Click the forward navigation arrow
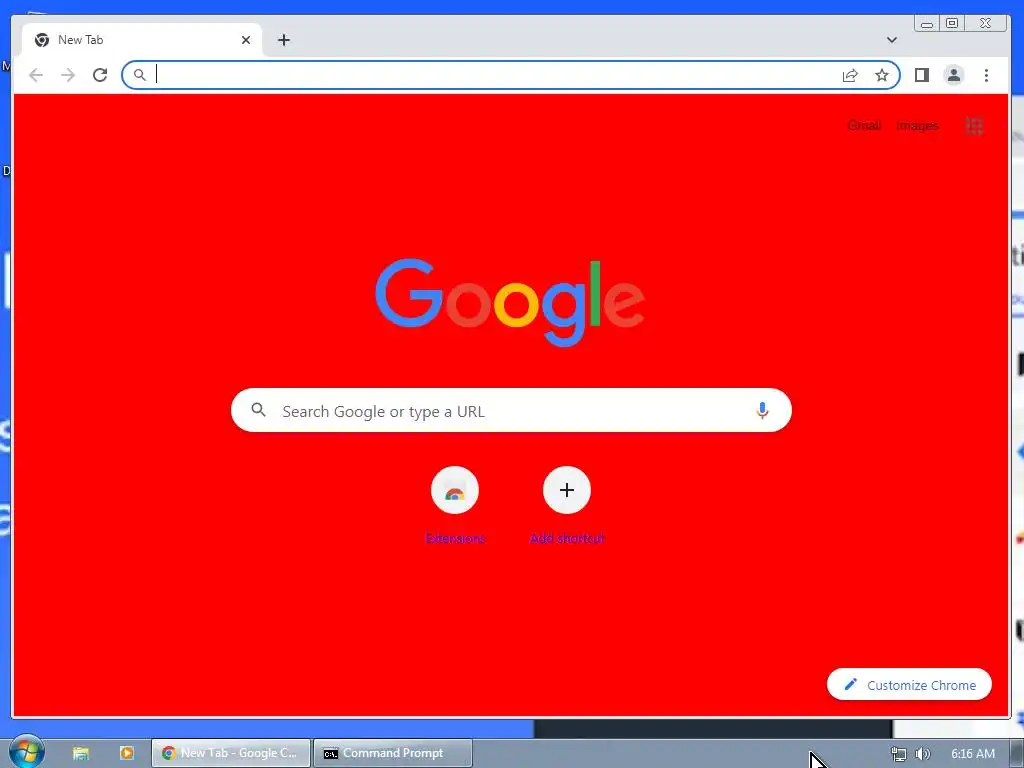The height and width of the screenshot is (768, 1024). (68, 75)
